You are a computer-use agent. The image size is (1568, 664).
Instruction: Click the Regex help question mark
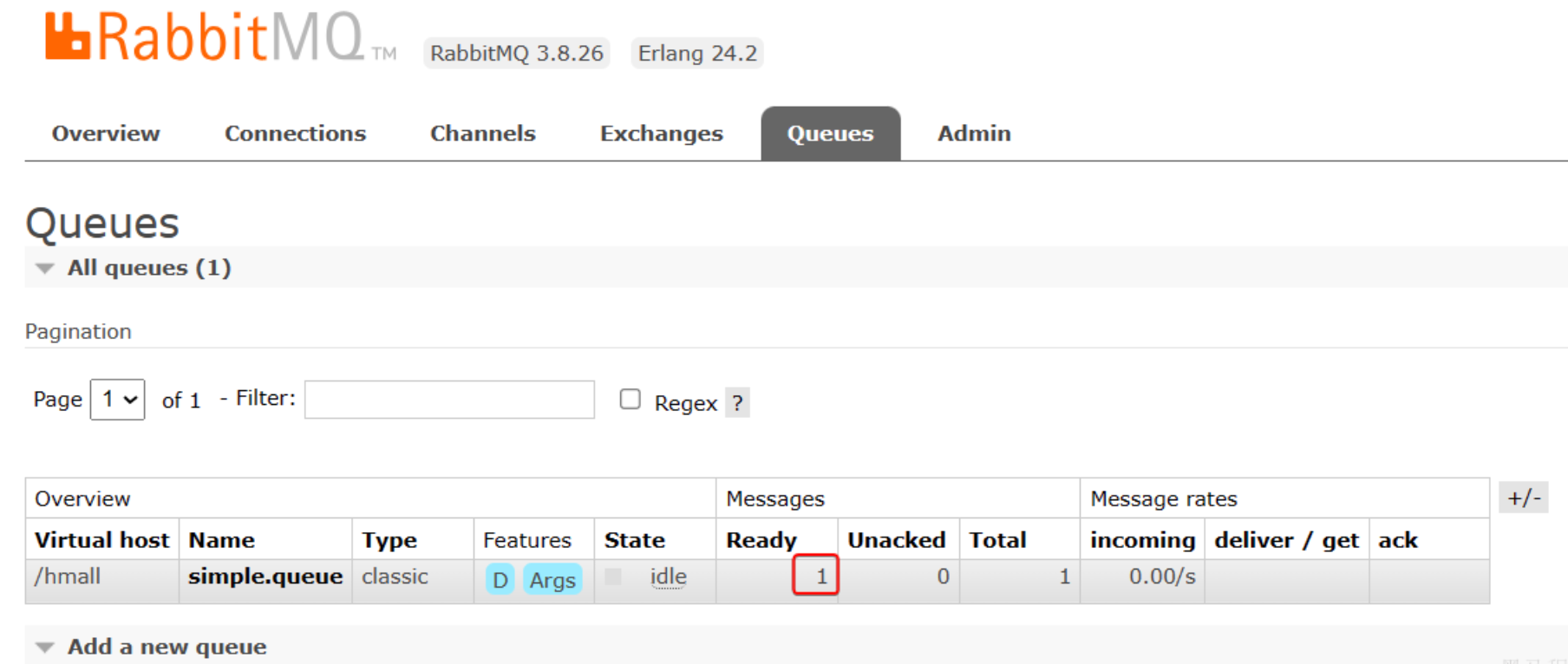click(737, 403)
